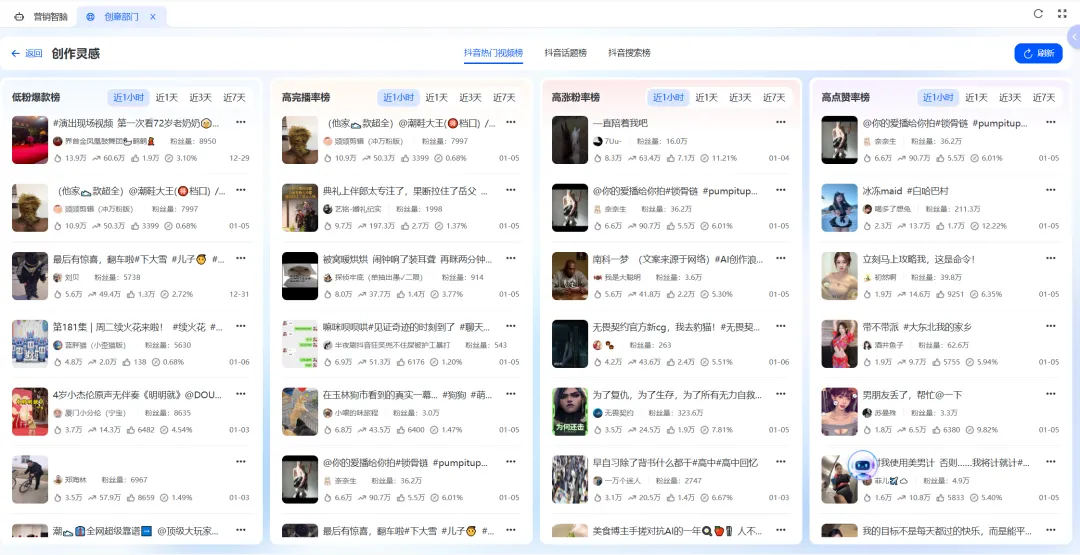Toggle fullscreen with the expand icon
1080x555 pixels.
[x=1062, y=14]
